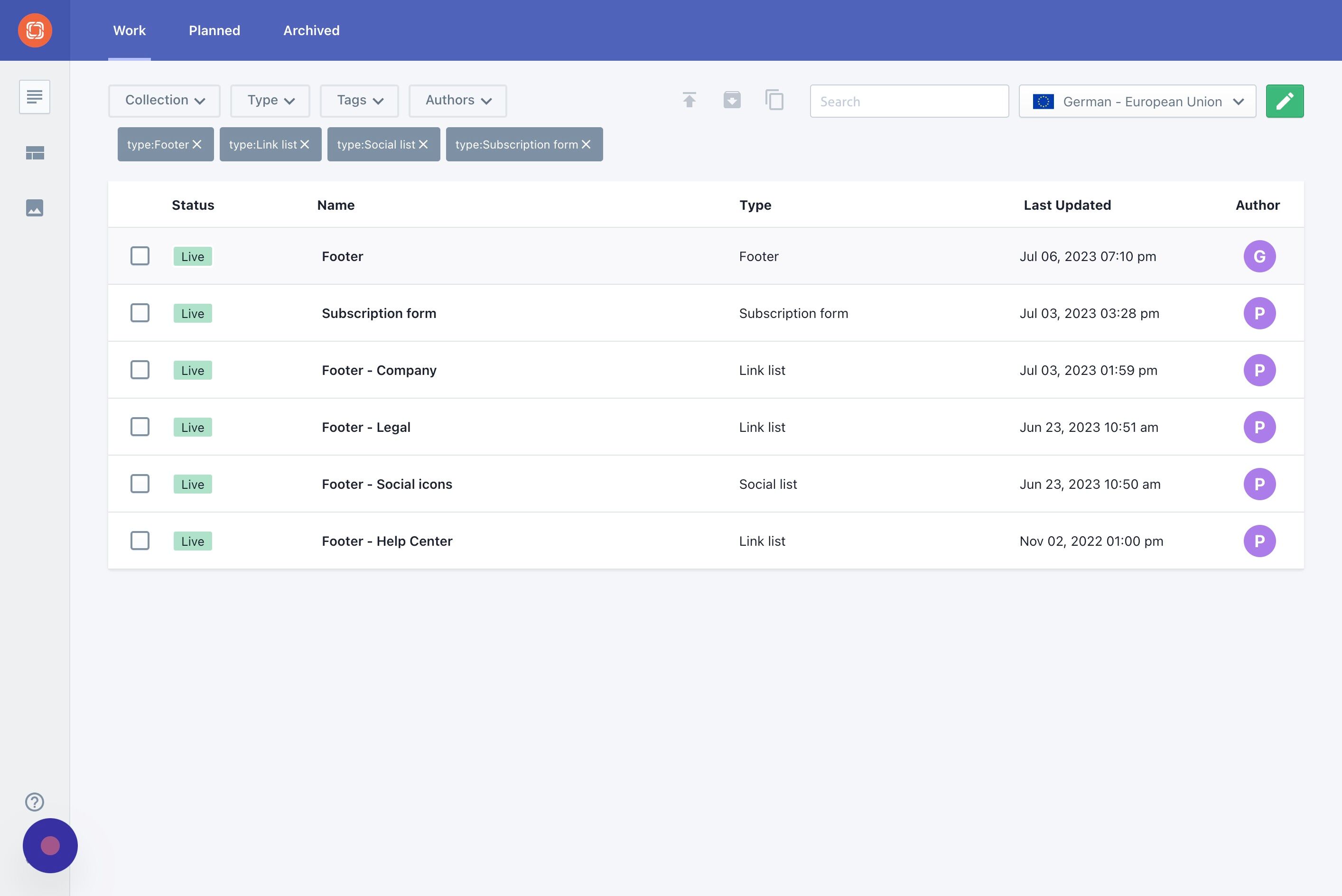The width and height of the screenshot is (1342, 896).
Task: Remove the type:Link list filter chip
Action: point(305,145)
